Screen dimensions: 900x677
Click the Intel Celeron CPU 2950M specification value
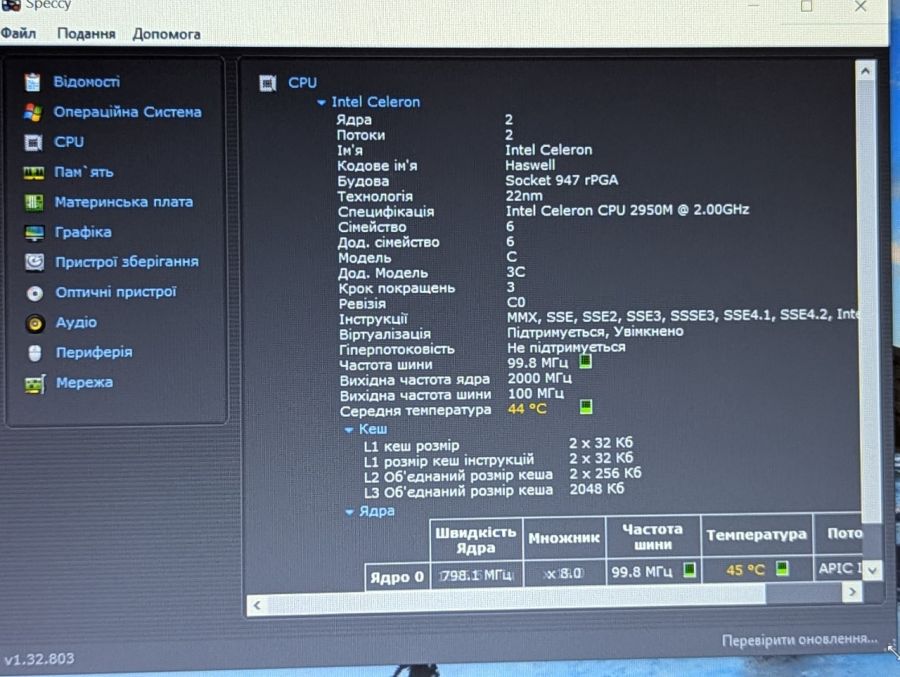click(x=627, y=210)
